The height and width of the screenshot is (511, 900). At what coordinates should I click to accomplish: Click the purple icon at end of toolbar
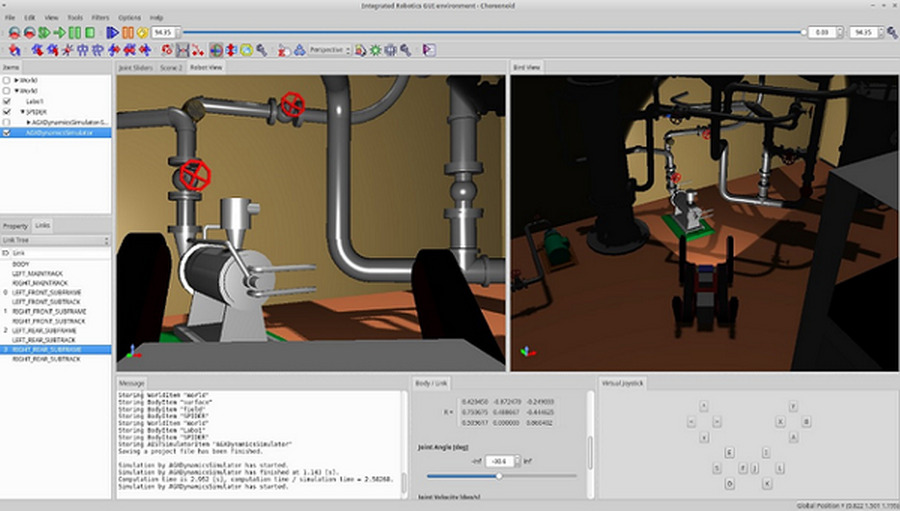[x=429, y=49]
